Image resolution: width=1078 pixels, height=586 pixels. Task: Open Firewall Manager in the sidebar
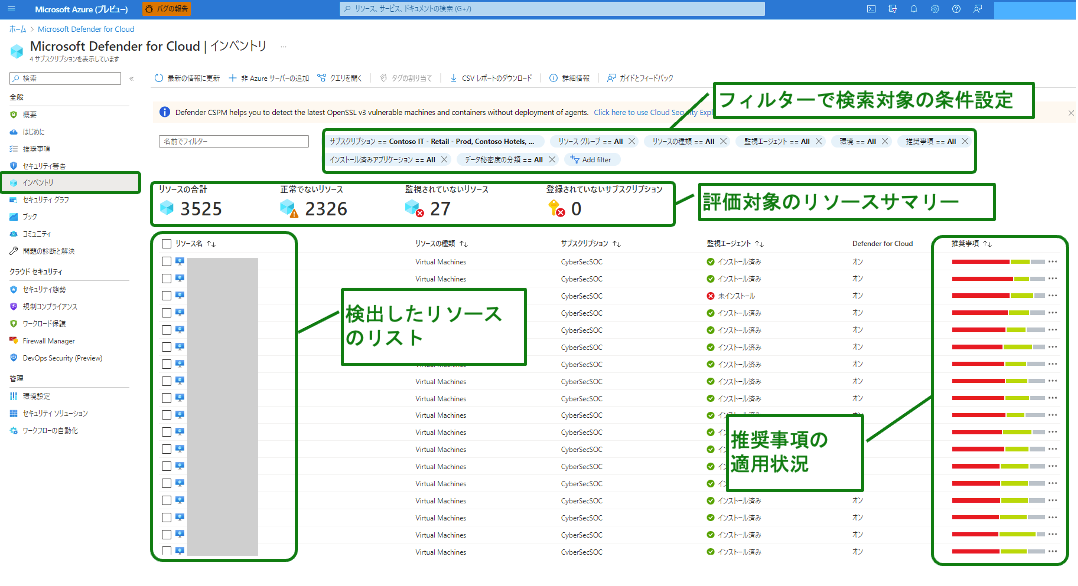tap(49, 341)
